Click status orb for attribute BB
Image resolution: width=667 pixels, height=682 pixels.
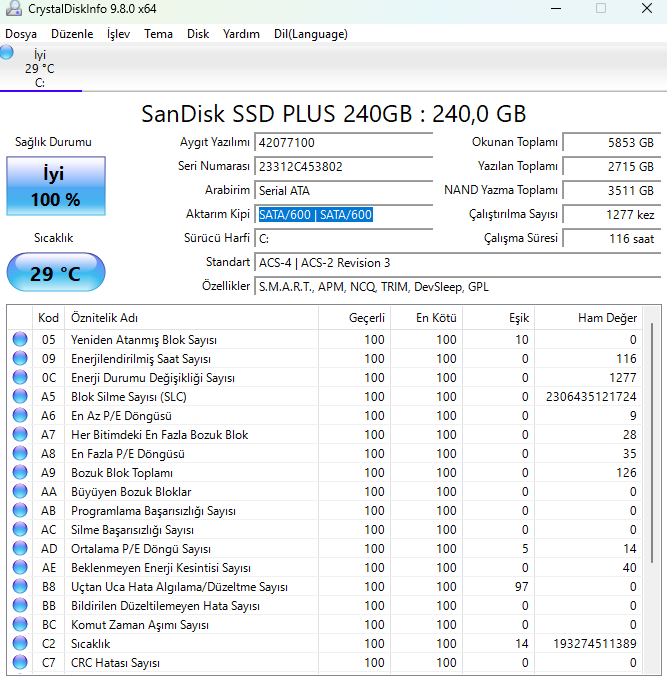[x=20, y=605]
